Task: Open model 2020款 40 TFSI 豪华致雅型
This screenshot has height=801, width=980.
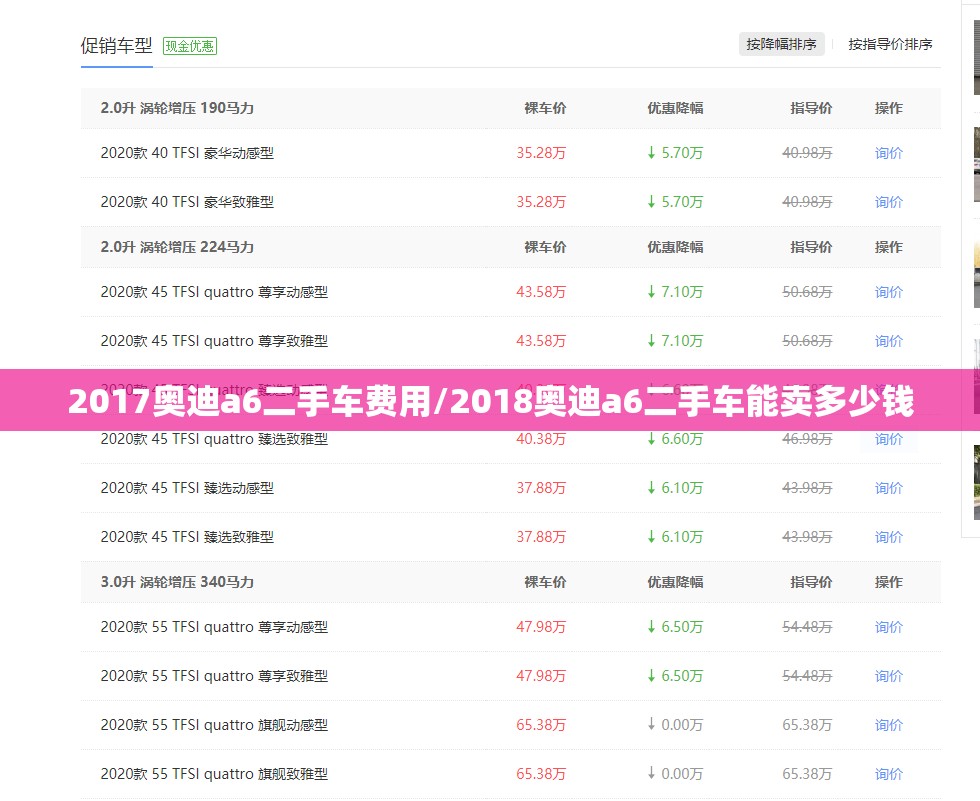Action: 187,202
